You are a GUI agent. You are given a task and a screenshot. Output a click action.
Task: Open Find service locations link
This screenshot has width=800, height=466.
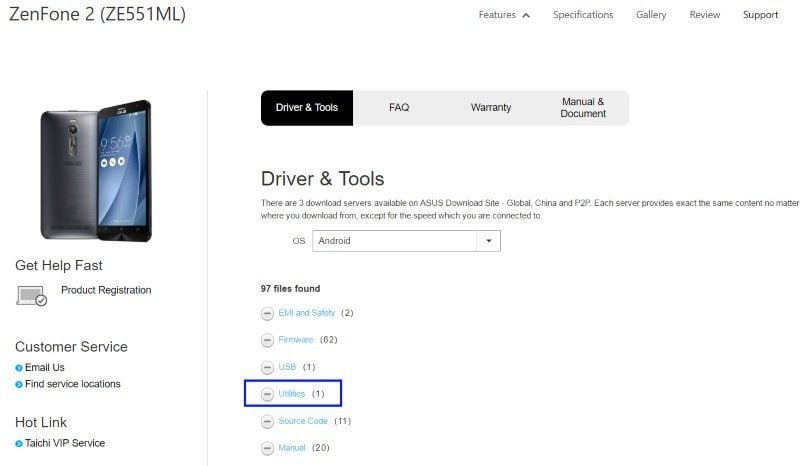click(73, 384)
